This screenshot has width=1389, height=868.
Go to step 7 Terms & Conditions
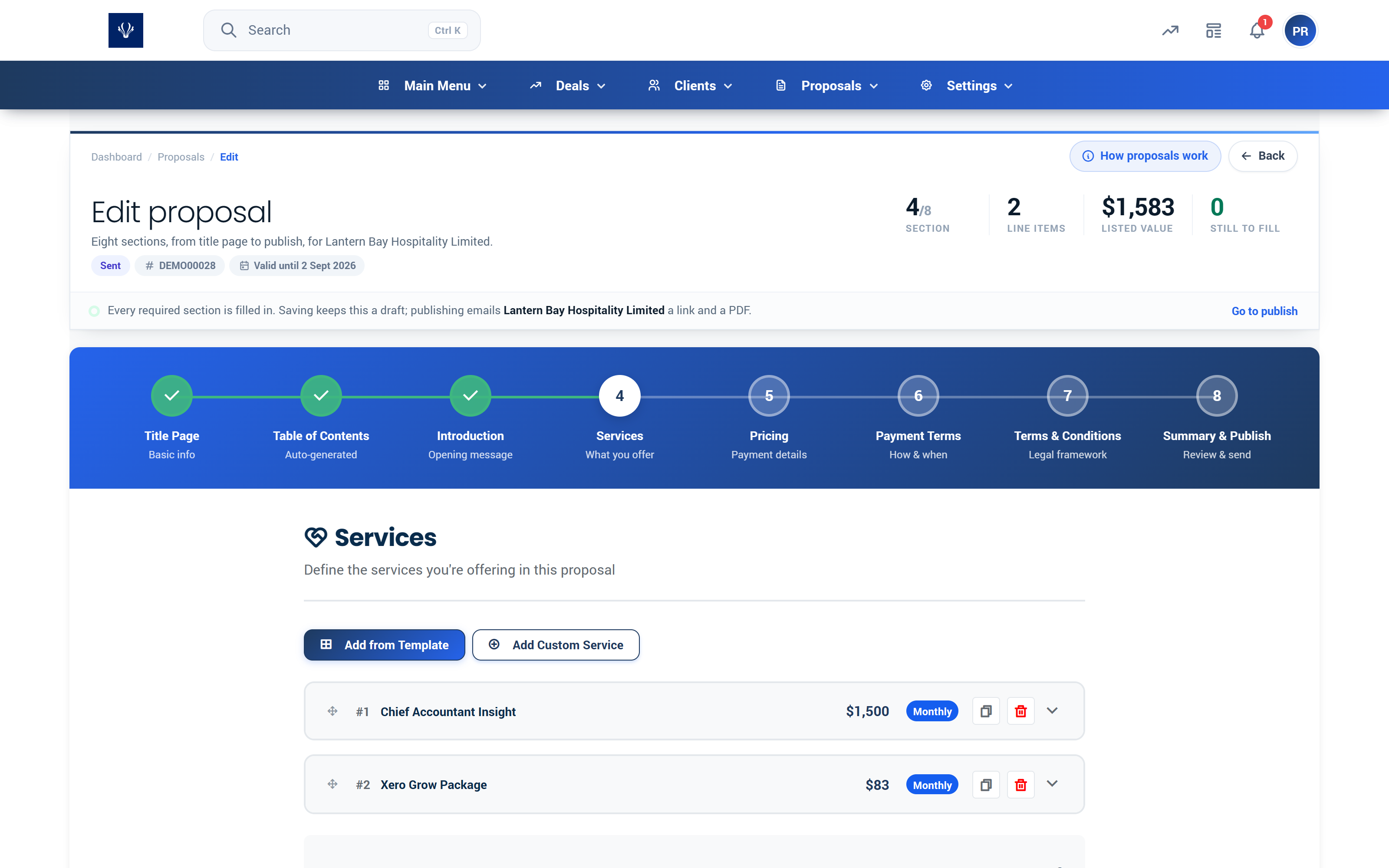(x=1068, y=395)
